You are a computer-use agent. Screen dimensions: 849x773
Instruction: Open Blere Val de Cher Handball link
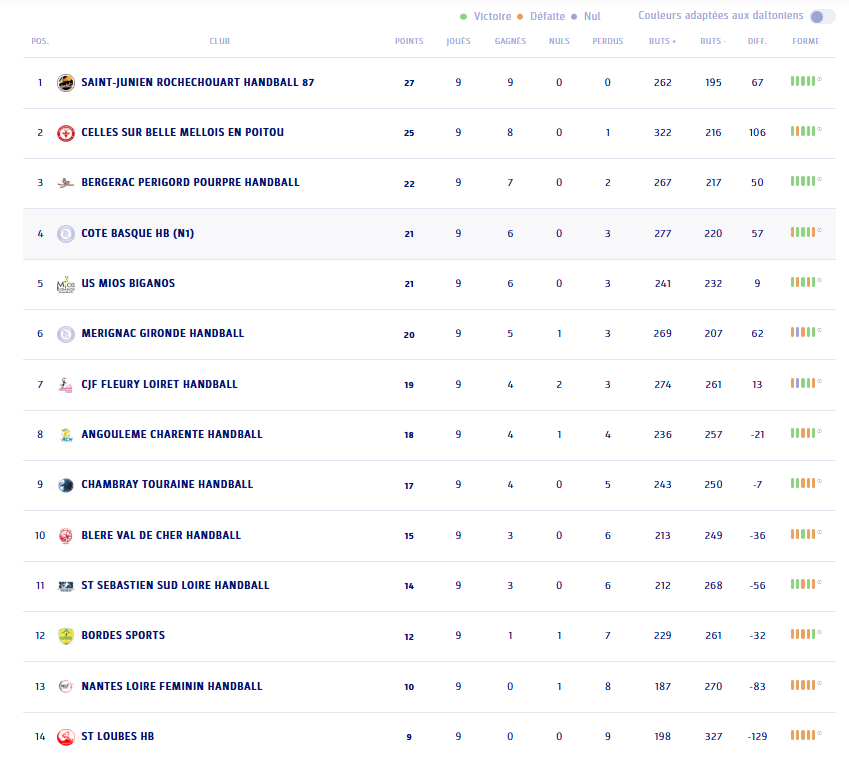[160, 535]
